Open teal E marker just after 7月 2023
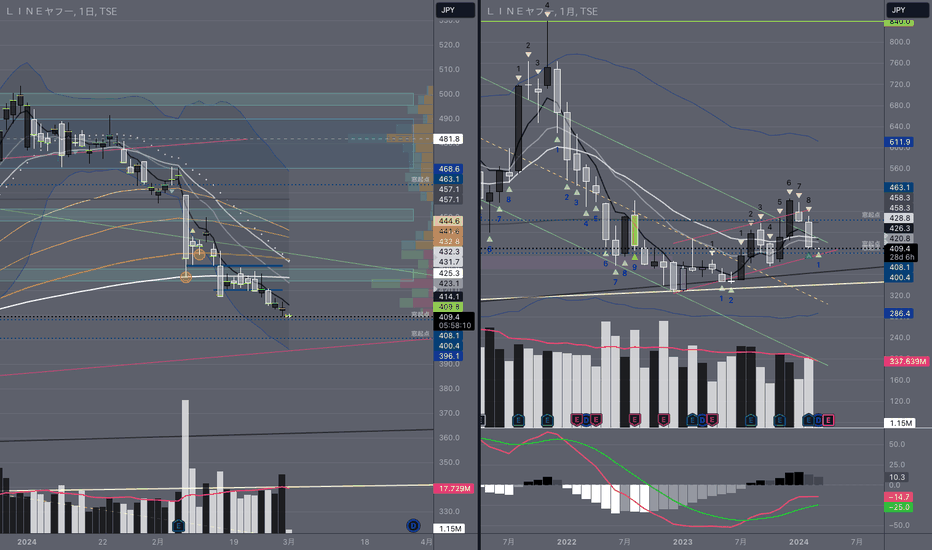This screenshot has height=550, width=932. 751,420
